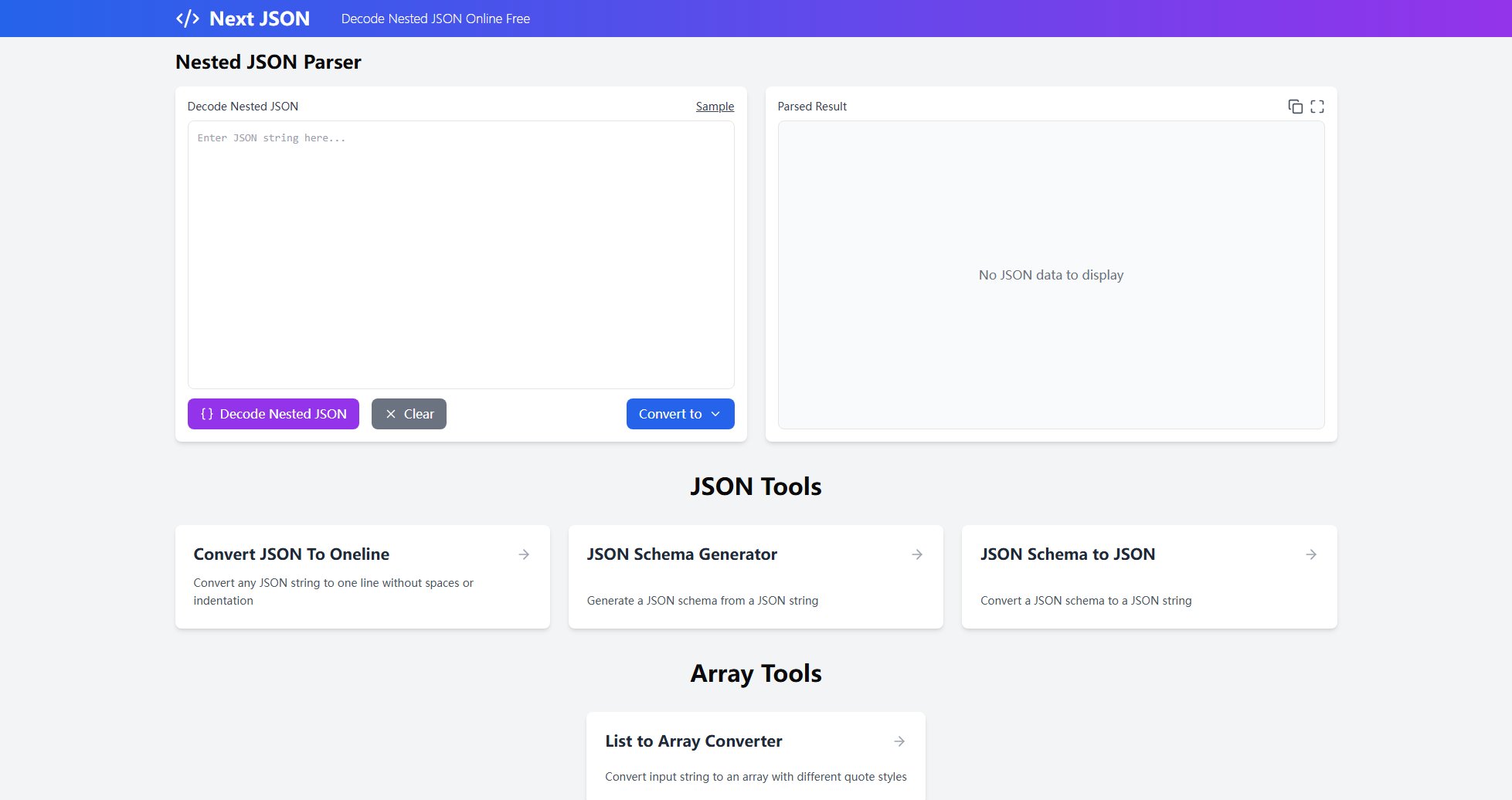This screenshot has height=800, width=1512.
Task: Click arrow icon on JSON Schema Generator card
Action: coord(917,554)
